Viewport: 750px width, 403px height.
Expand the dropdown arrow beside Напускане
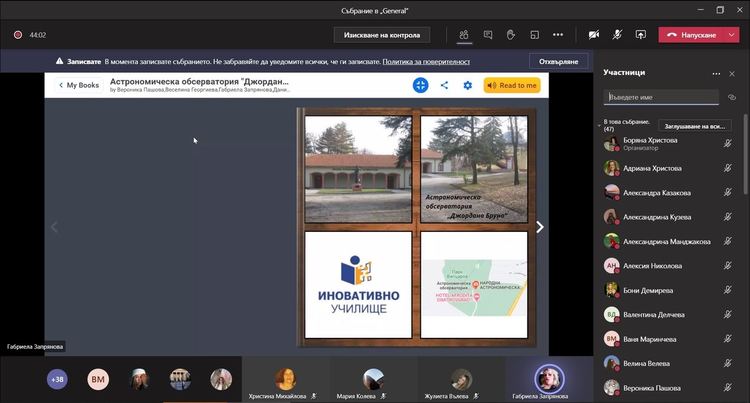pyautogui.click(x=732, y=35)
